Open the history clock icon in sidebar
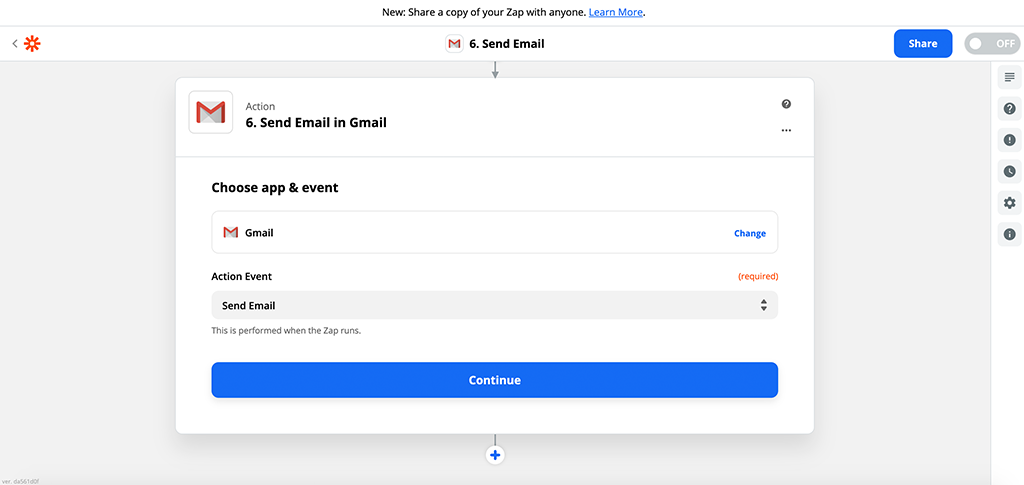This screenshot has width=1024, height=485. pos(1009,172)
